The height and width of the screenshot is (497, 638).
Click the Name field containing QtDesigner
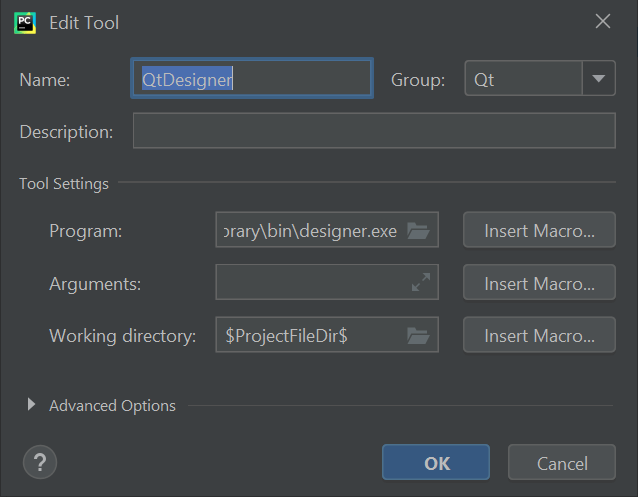coord(252,78)
